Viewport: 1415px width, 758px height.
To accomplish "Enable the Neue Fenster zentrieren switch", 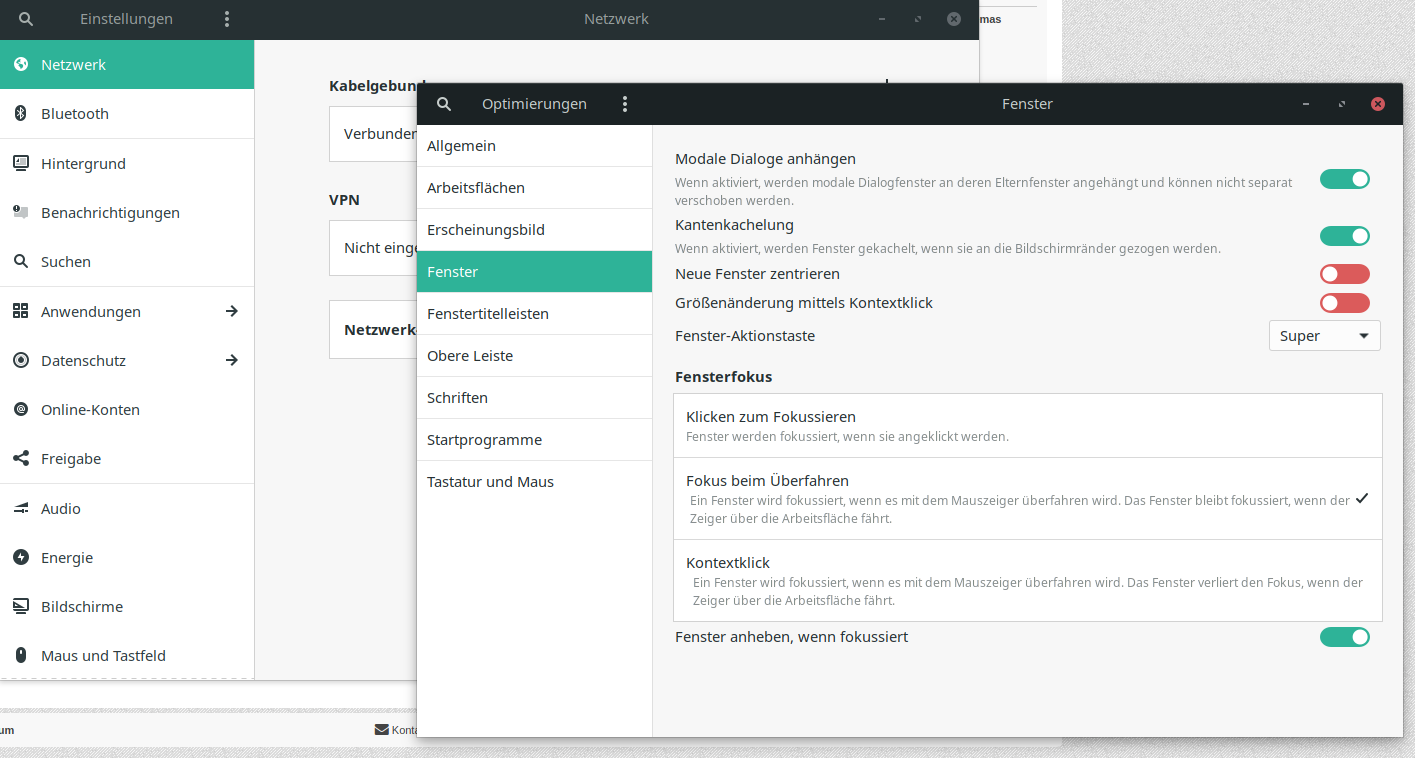I will point(1344,274).
